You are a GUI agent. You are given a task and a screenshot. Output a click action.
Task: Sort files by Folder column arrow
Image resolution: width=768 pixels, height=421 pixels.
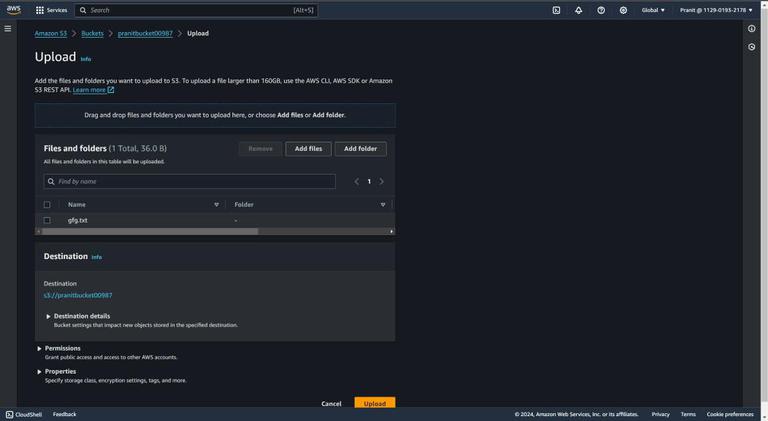(383, 205)
